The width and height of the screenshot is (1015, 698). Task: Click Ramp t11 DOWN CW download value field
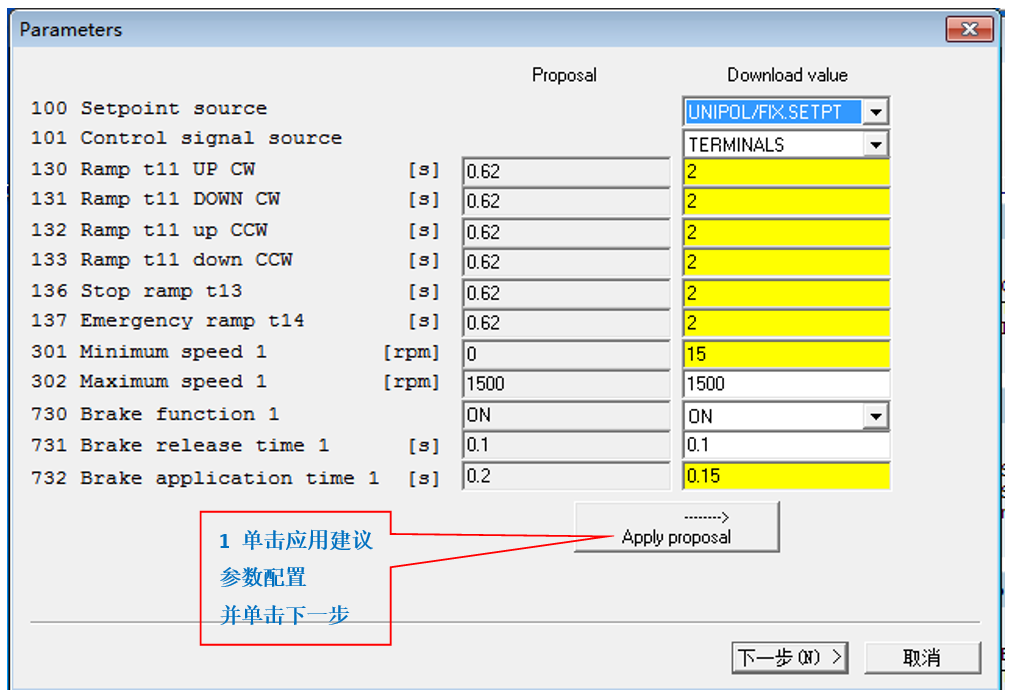pos(786,202)
